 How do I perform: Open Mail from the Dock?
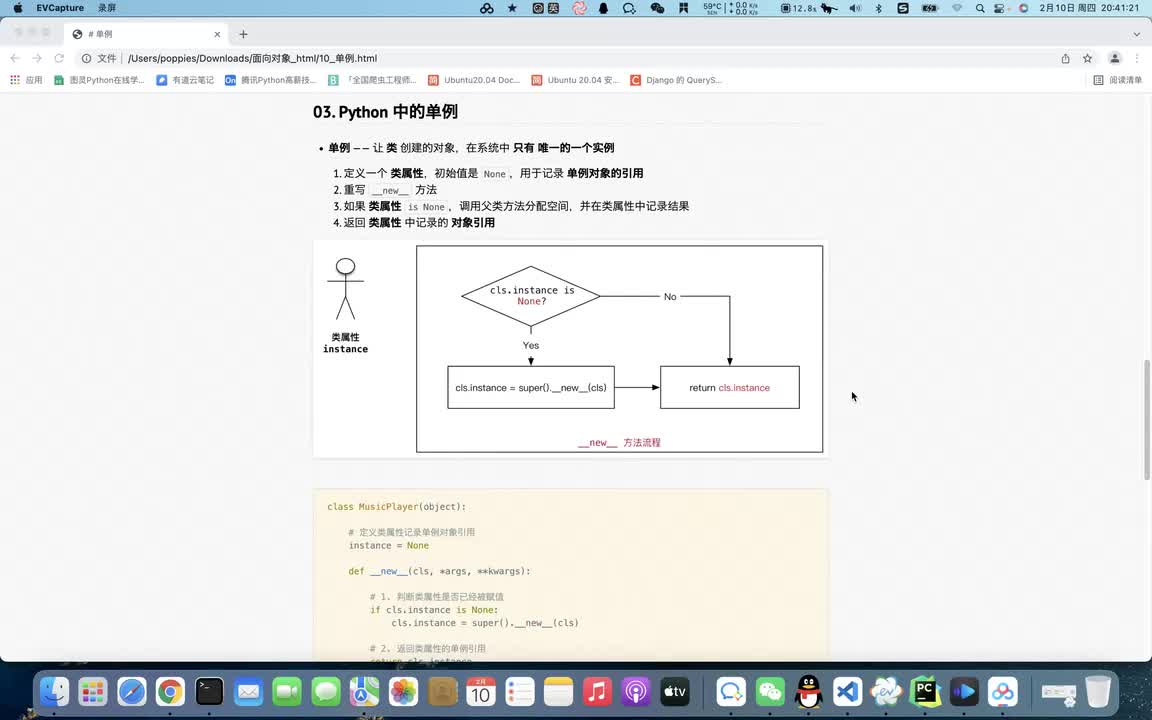coord(248,691)
